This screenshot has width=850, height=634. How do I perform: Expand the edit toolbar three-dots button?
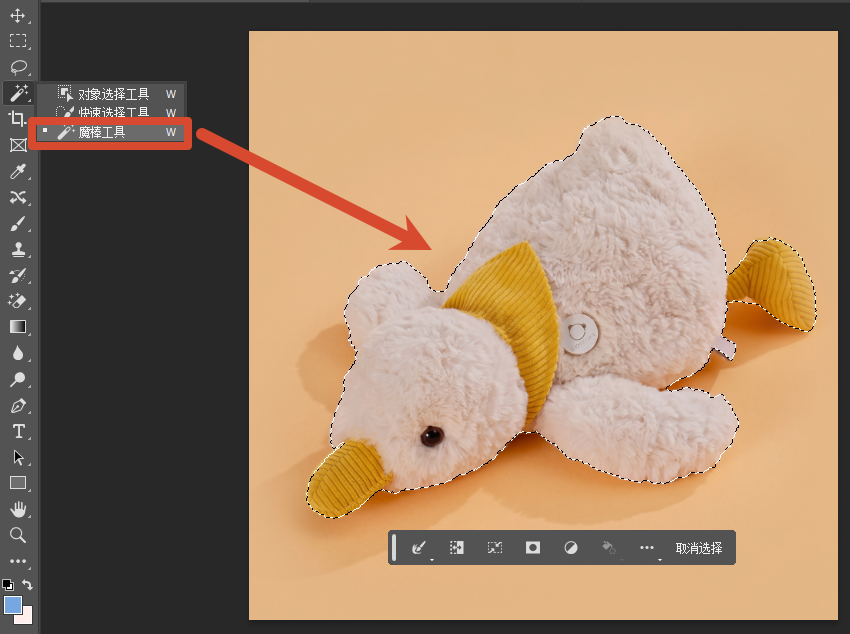pos(18,561)
